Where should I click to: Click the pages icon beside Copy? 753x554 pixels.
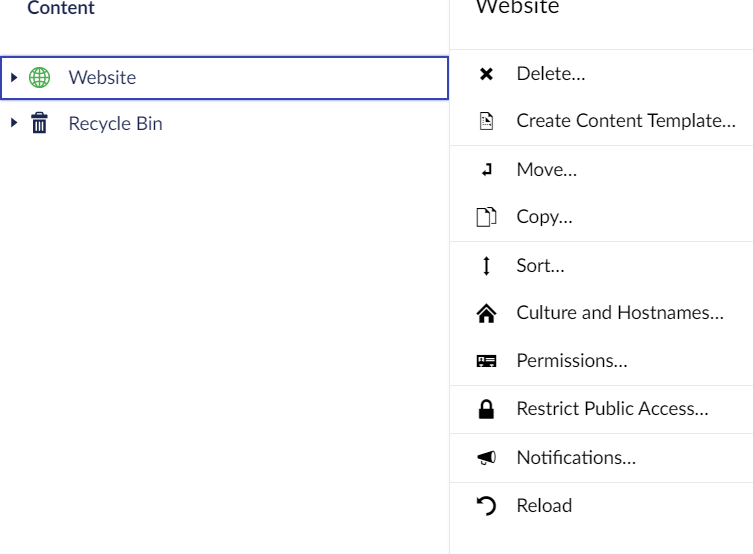pyautogui.click(x=486, y=217)
